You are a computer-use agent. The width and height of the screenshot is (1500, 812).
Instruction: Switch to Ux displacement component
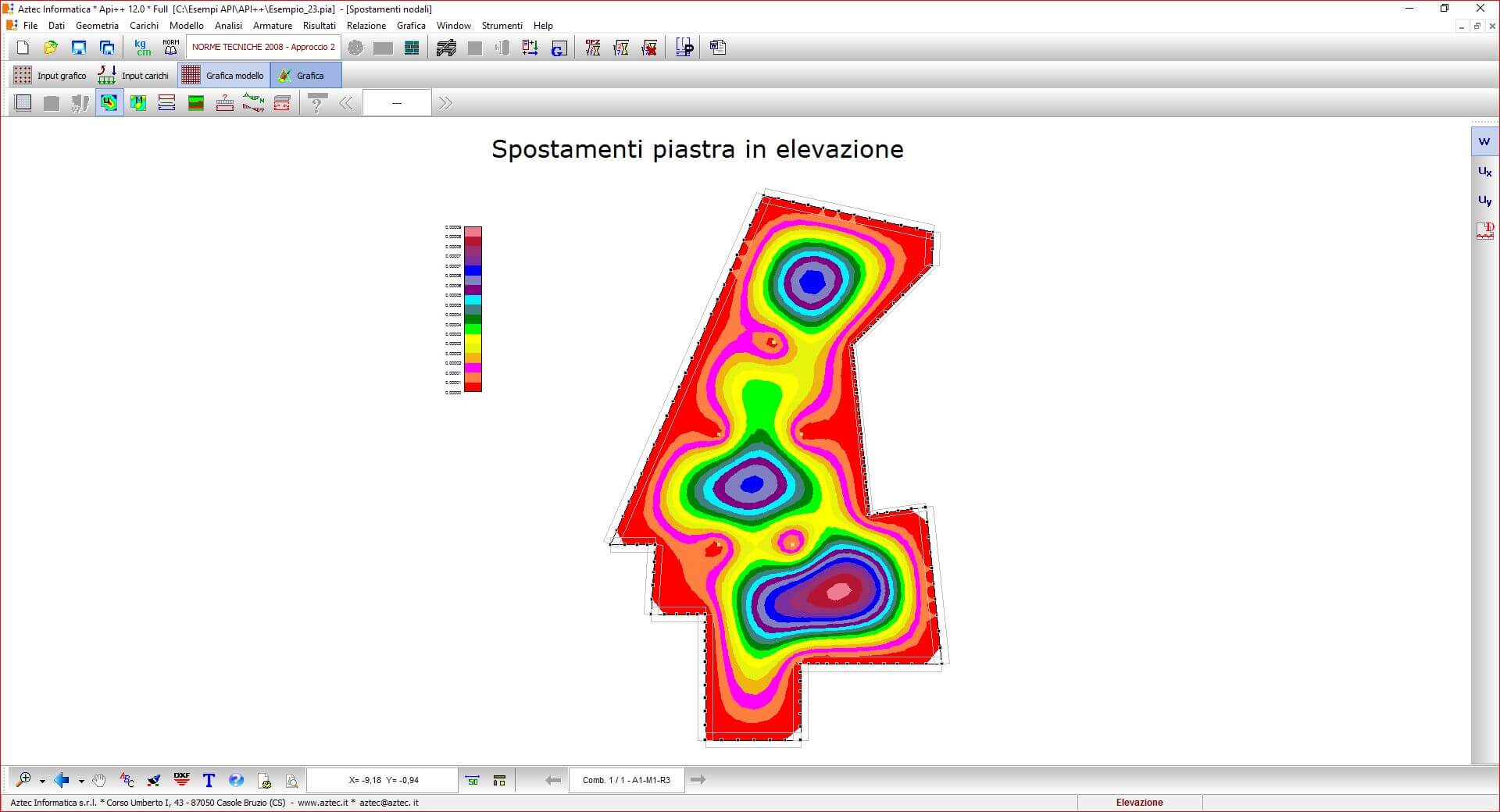[1484, 172]
